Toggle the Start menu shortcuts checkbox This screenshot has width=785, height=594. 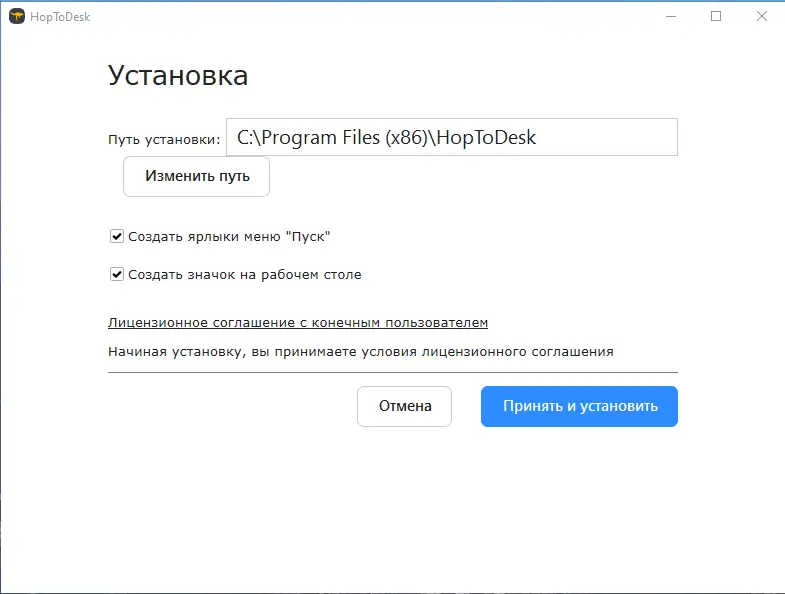[x=117, y=237]
